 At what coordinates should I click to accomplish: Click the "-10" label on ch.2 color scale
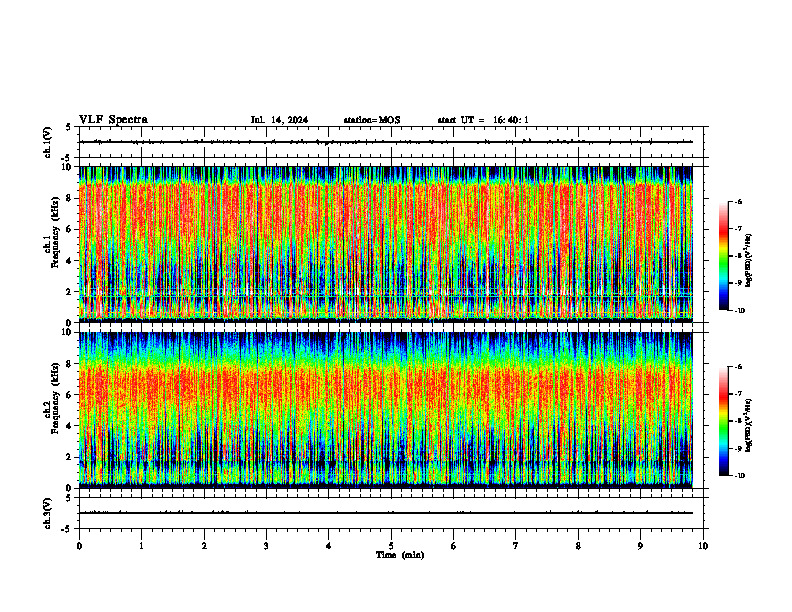tap(739, 476)
